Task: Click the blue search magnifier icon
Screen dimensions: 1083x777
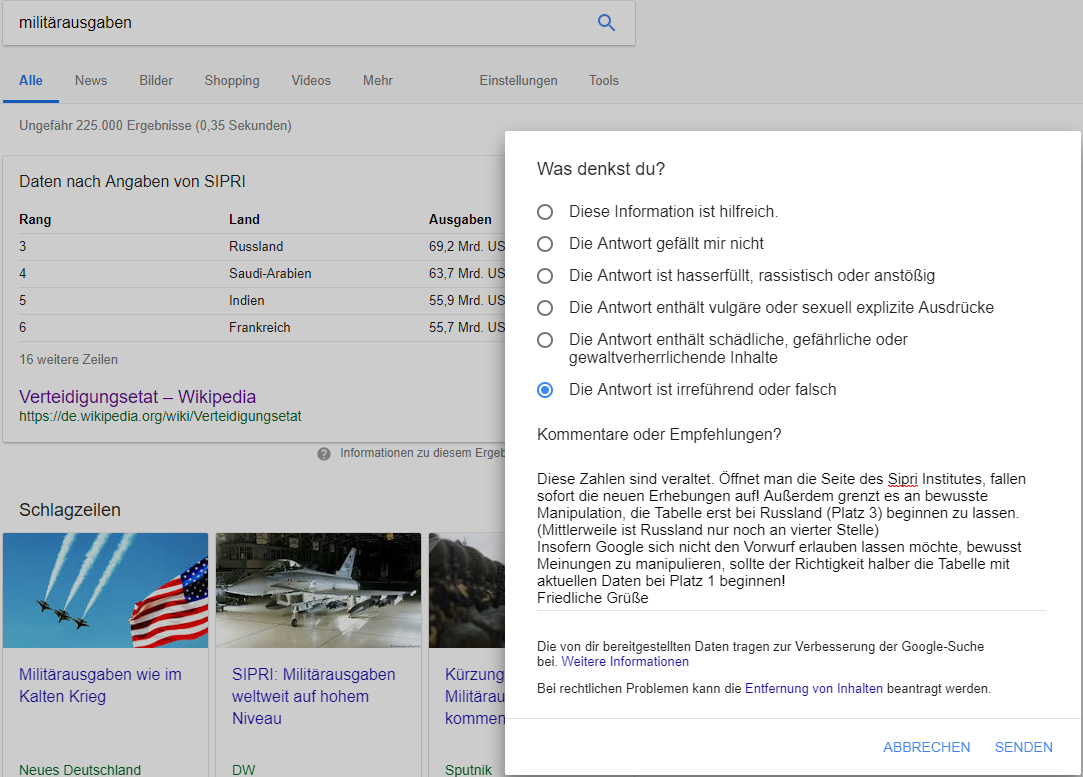Action: pyautogui.click(x=606, y=23)
